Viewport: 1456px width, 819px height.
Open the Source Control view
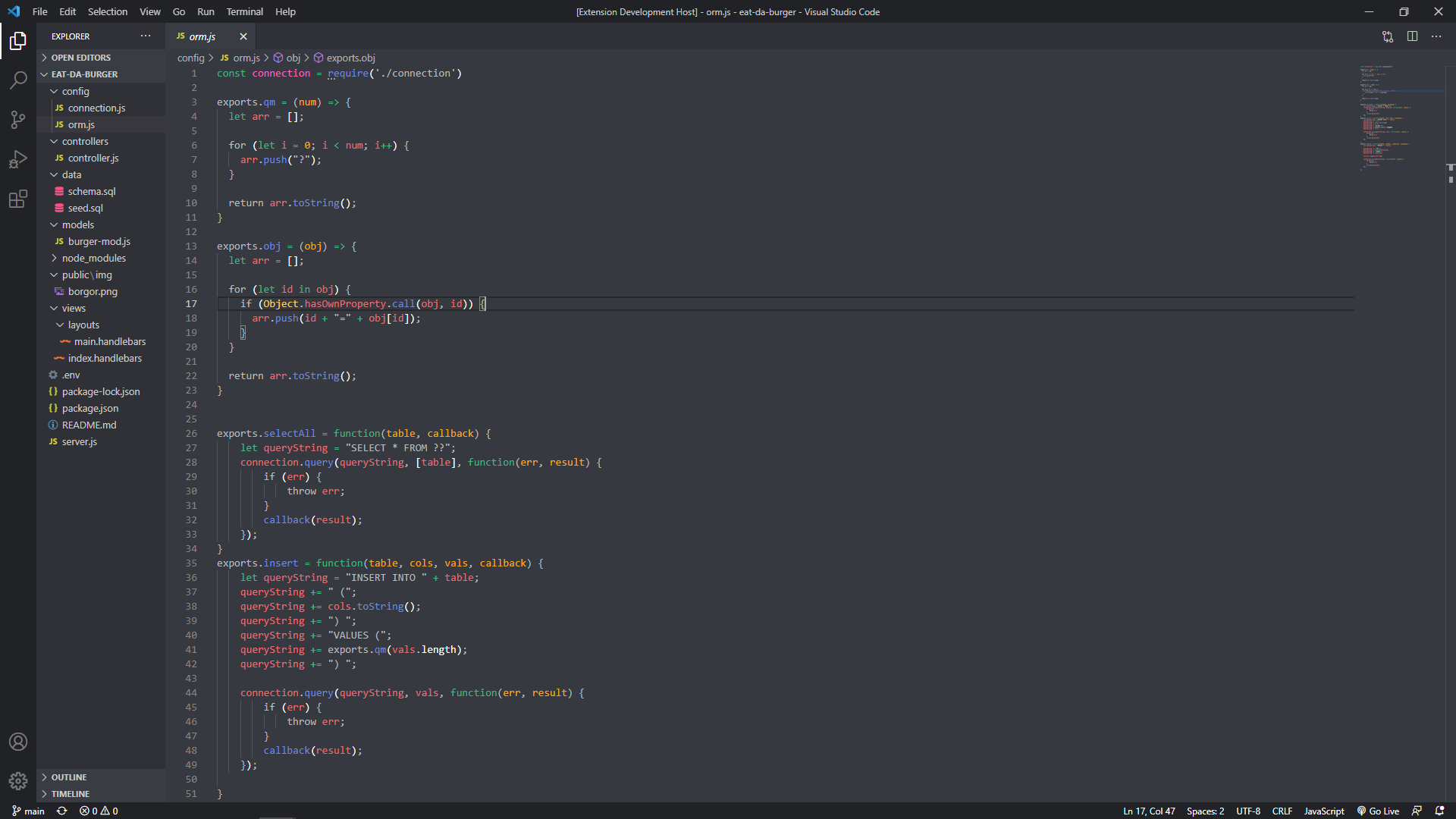18,120
